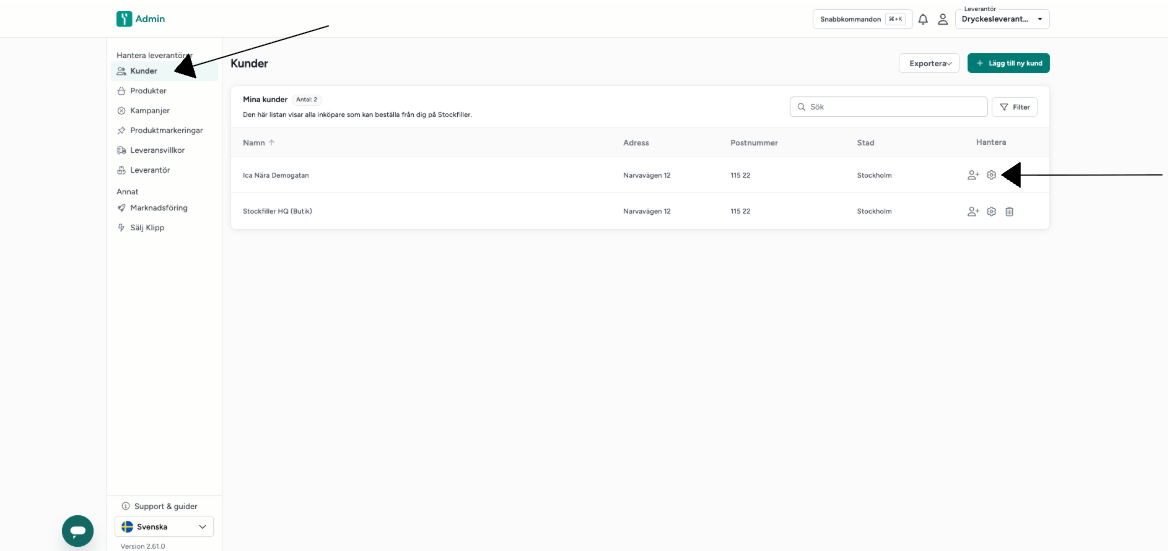The height and width of the screenshot is (551, 1168).
Task: Click Stockholm in Stockfiller HQ row
Action: pos(874,211)
